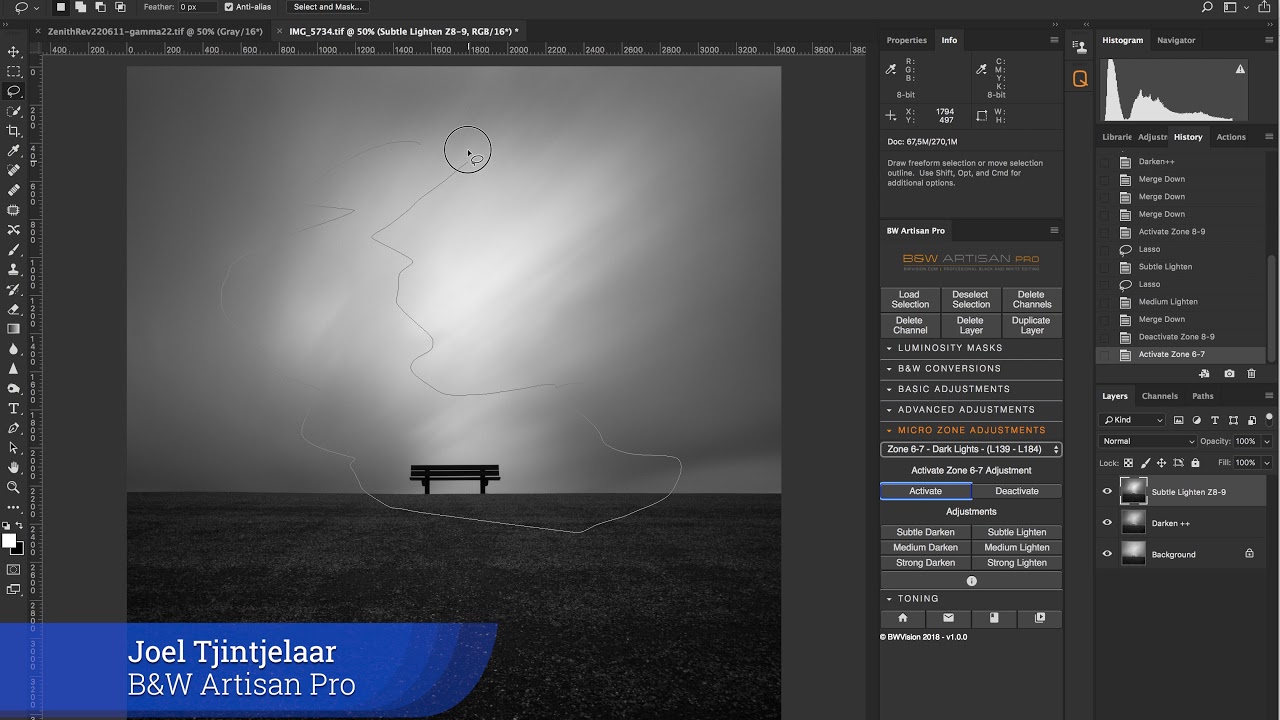Select the Eyedropper tool

pos(14,151)
